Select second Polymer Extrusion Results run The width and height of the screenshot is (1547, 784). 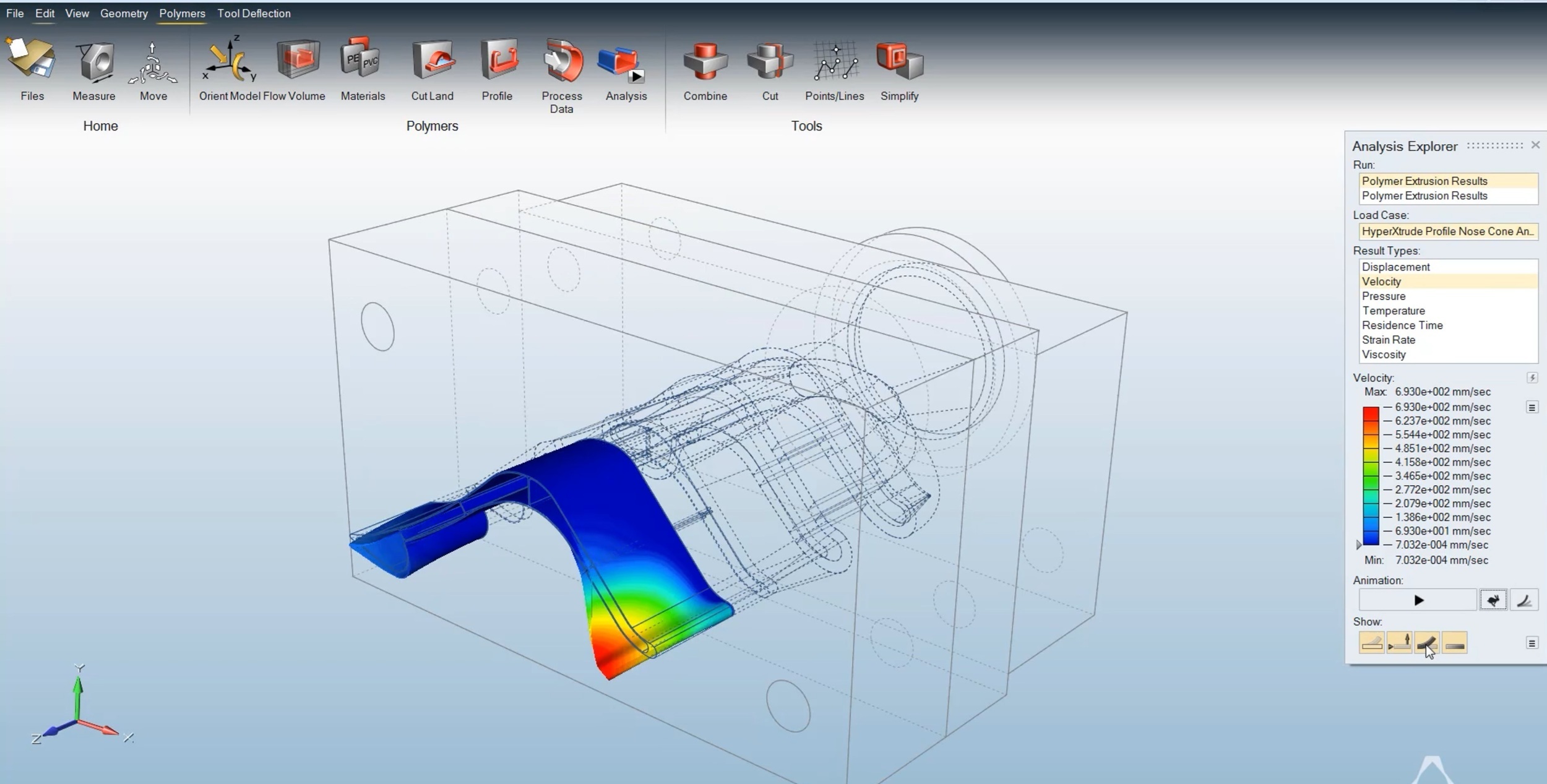1448,196
